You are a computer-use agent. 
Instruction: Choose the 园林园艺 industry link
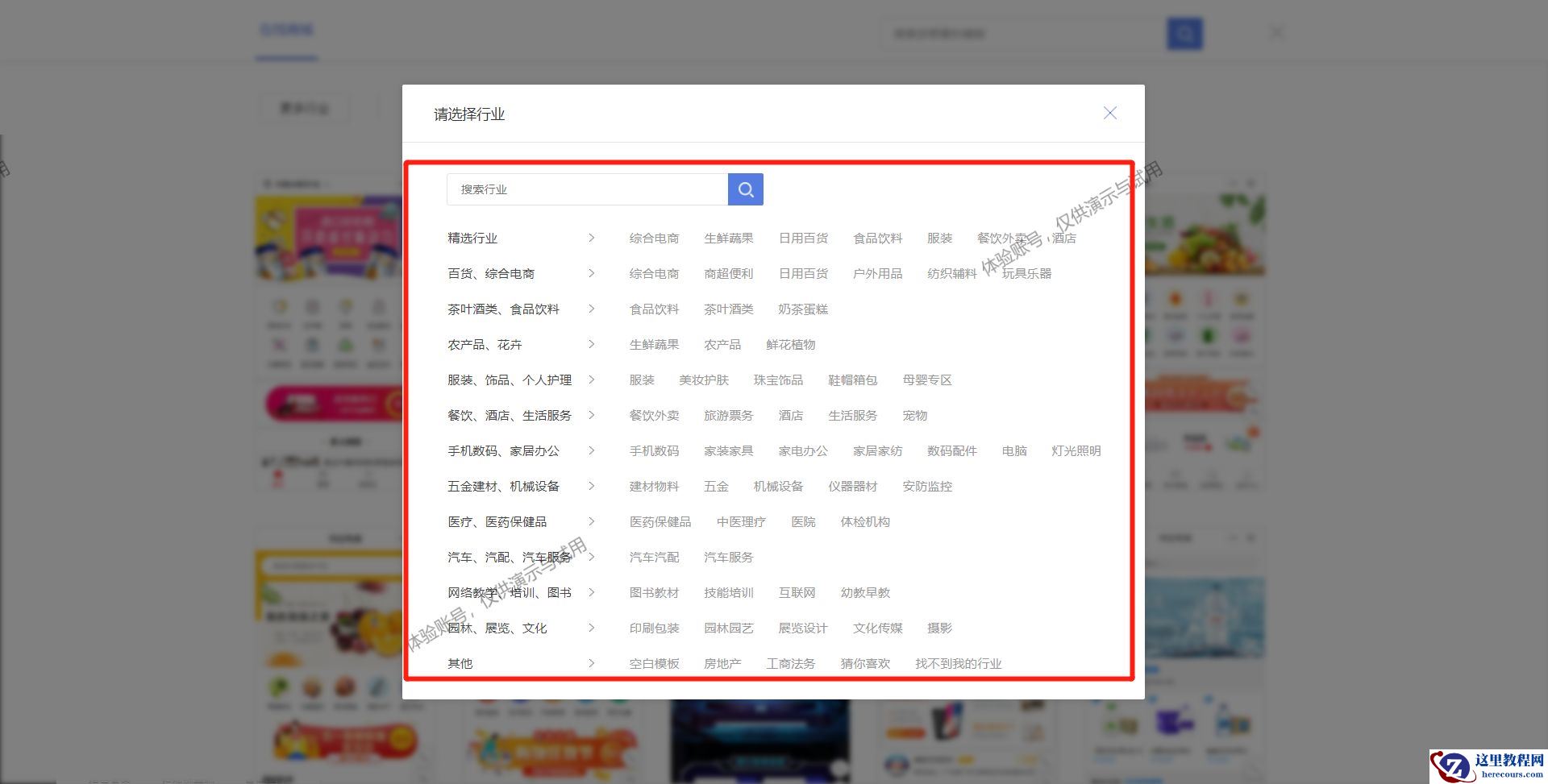(729, 628)
